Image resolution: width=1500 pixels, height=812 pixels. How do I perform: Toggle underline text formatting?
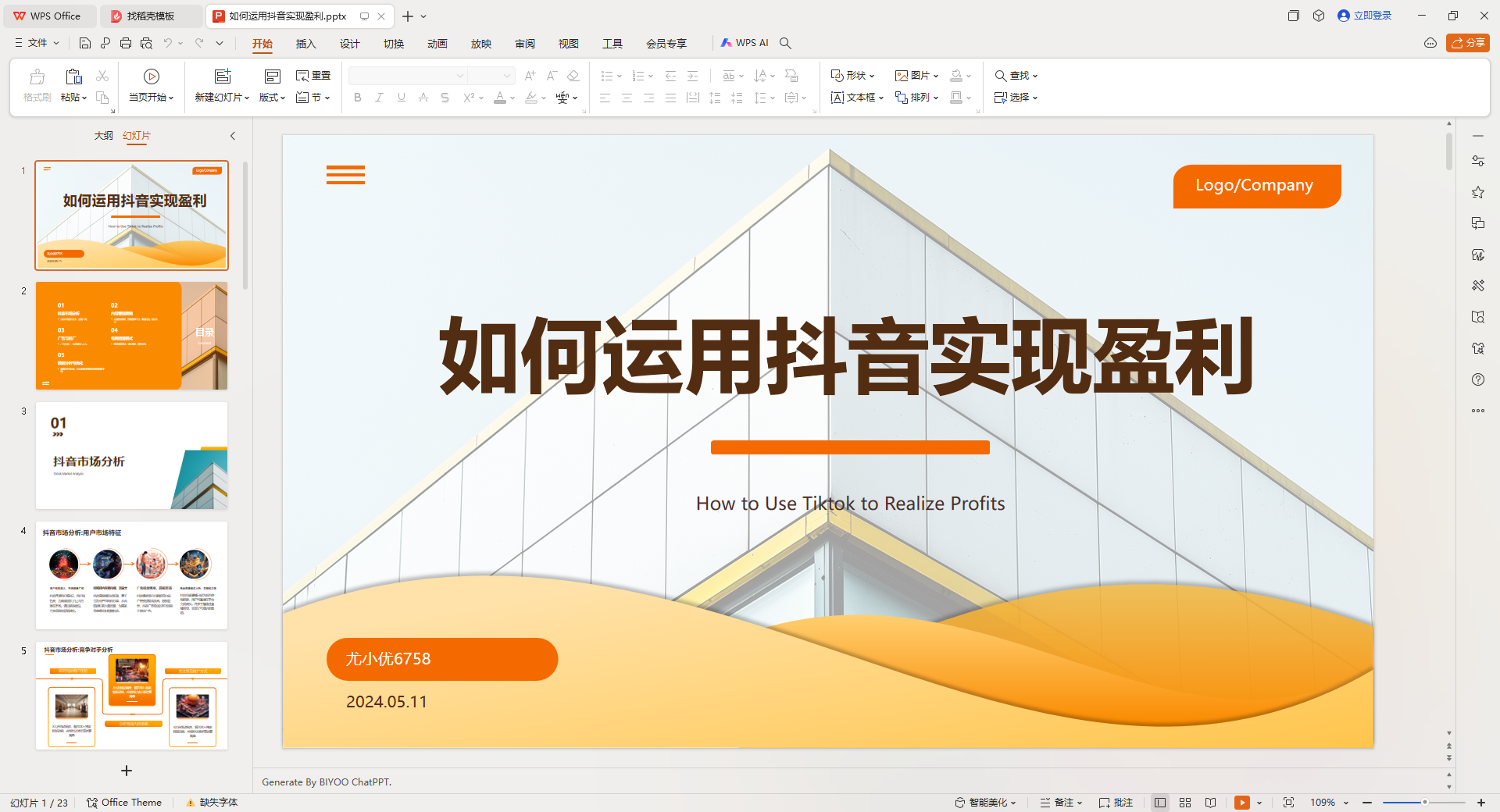click(401, 98)
